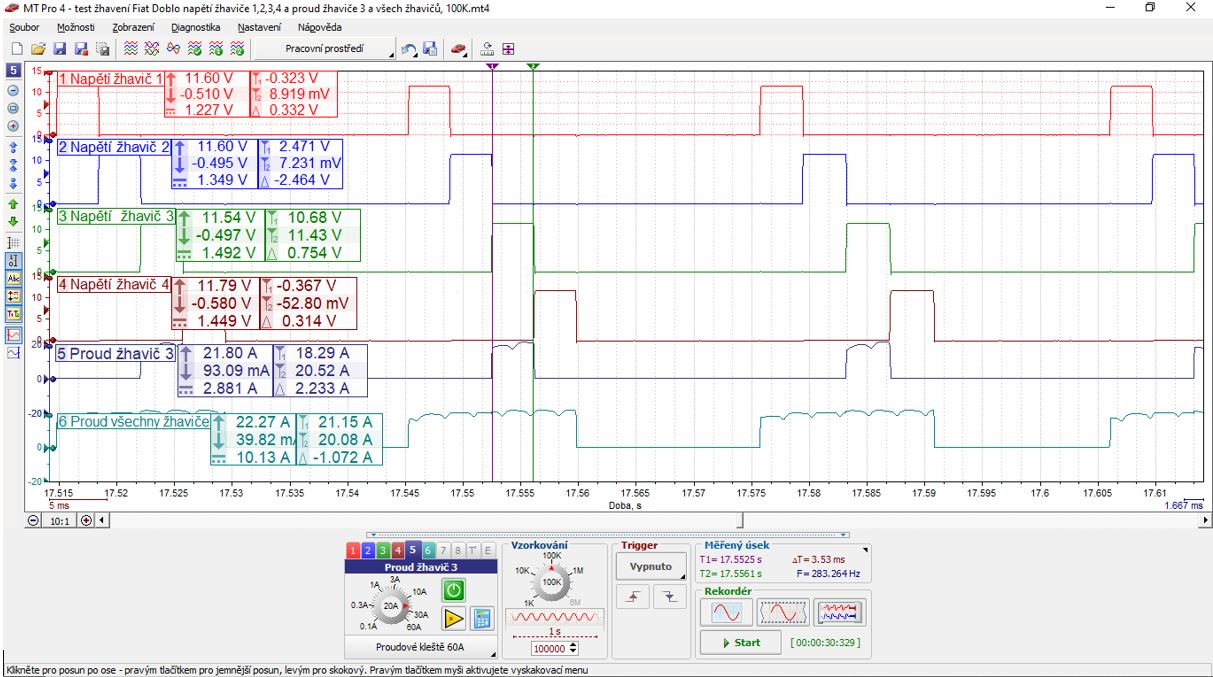Click the Start recorder button

point(740,642)
